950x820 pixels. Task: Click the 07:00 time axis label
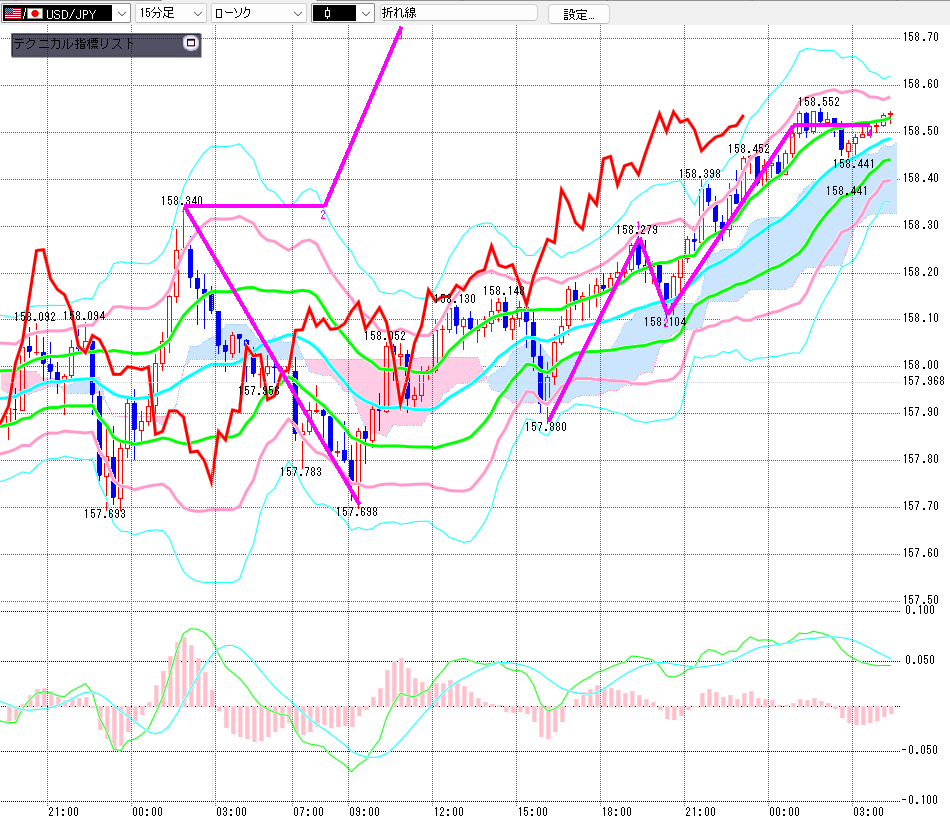coord(308,812)
